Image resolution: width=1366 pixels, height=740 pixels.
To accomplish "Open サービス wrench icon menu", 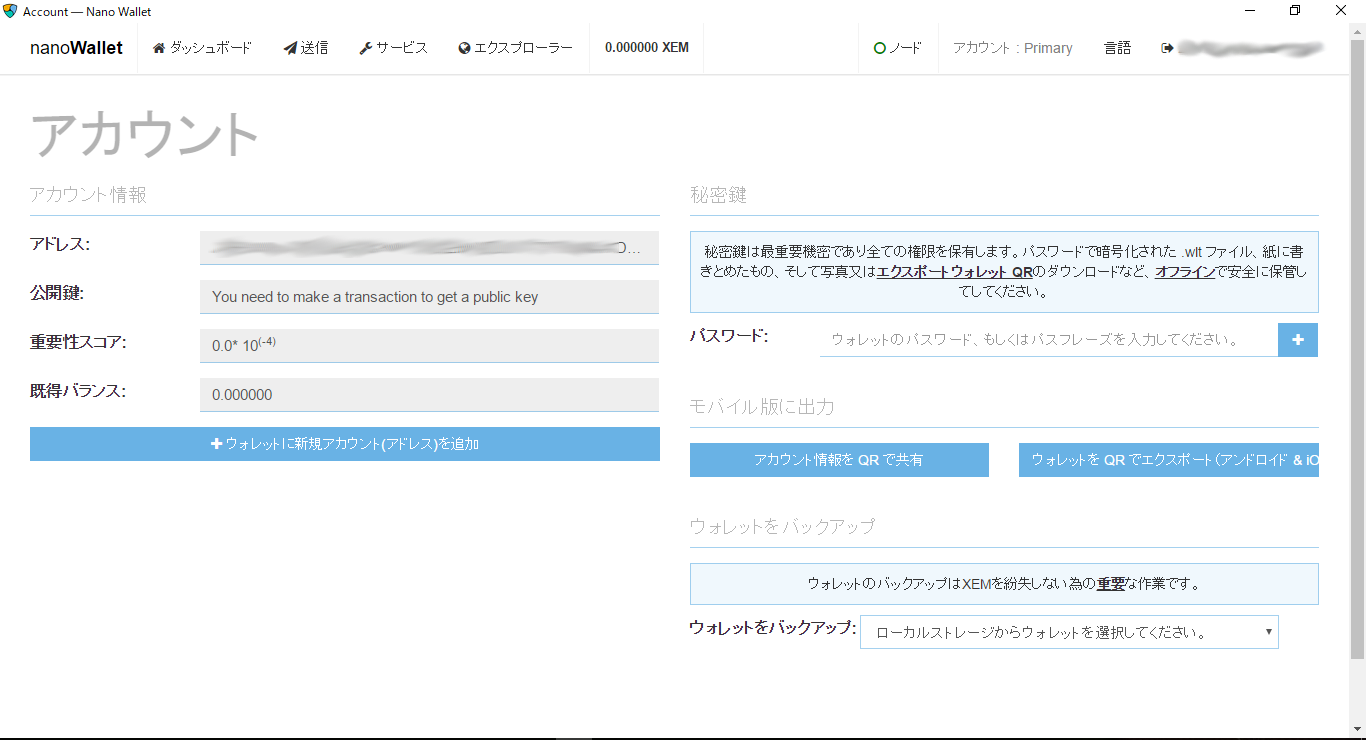I will pyautogui.click(x=365, y=48).
